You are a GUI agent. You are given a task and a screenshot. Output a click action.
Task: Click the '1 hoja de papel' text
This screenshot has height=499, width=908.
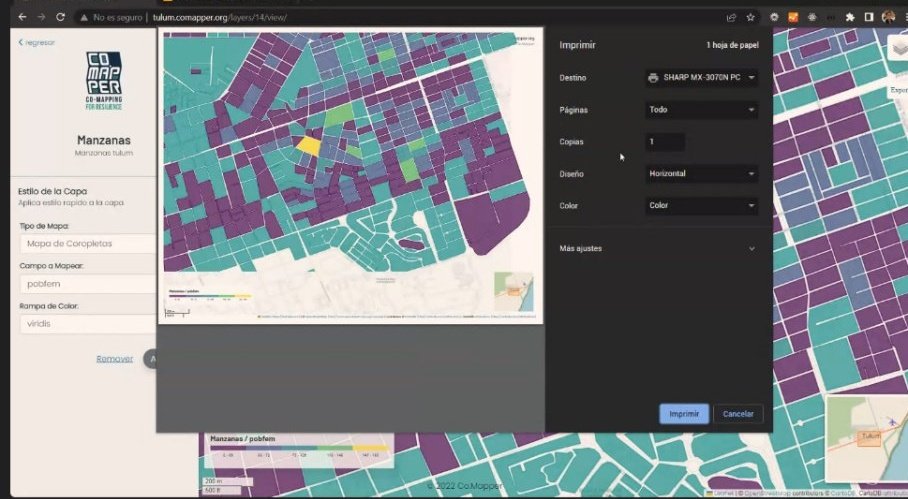[x=732, y=45]
